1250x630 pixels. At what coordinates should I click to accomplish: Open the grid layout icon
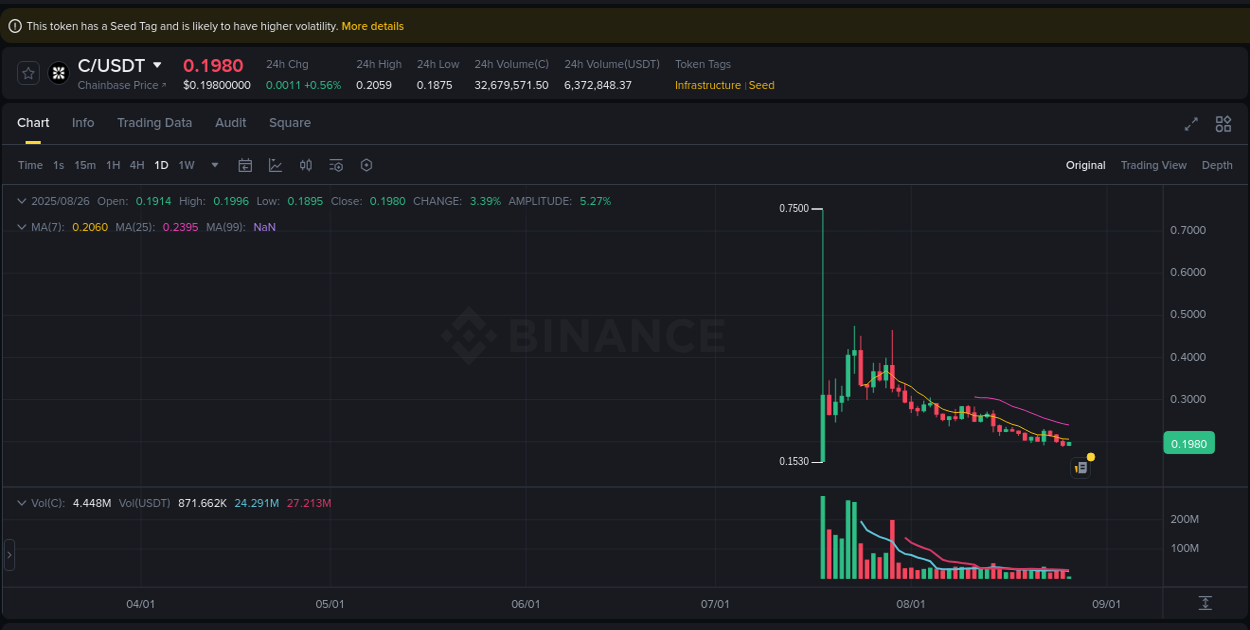click(1223, 124)
